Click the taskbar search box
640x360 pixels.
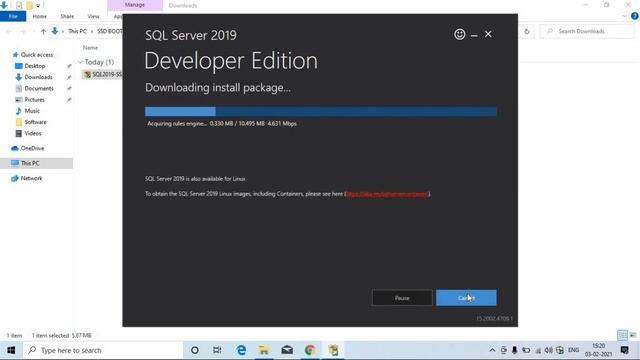(x=103, y=350)
